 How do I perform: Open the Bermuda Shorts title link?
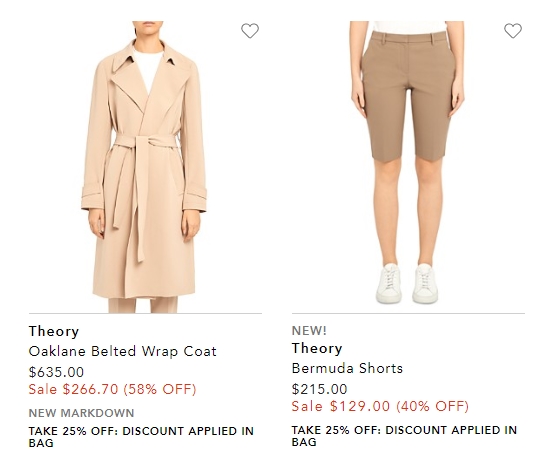click(347, 368)
